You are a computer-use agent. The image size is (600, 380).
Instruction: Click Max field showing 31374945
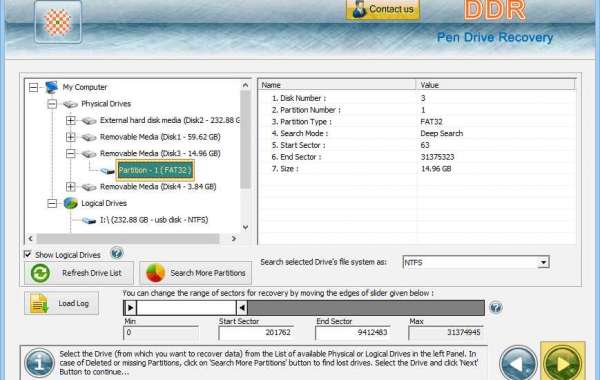coord(446,333)
